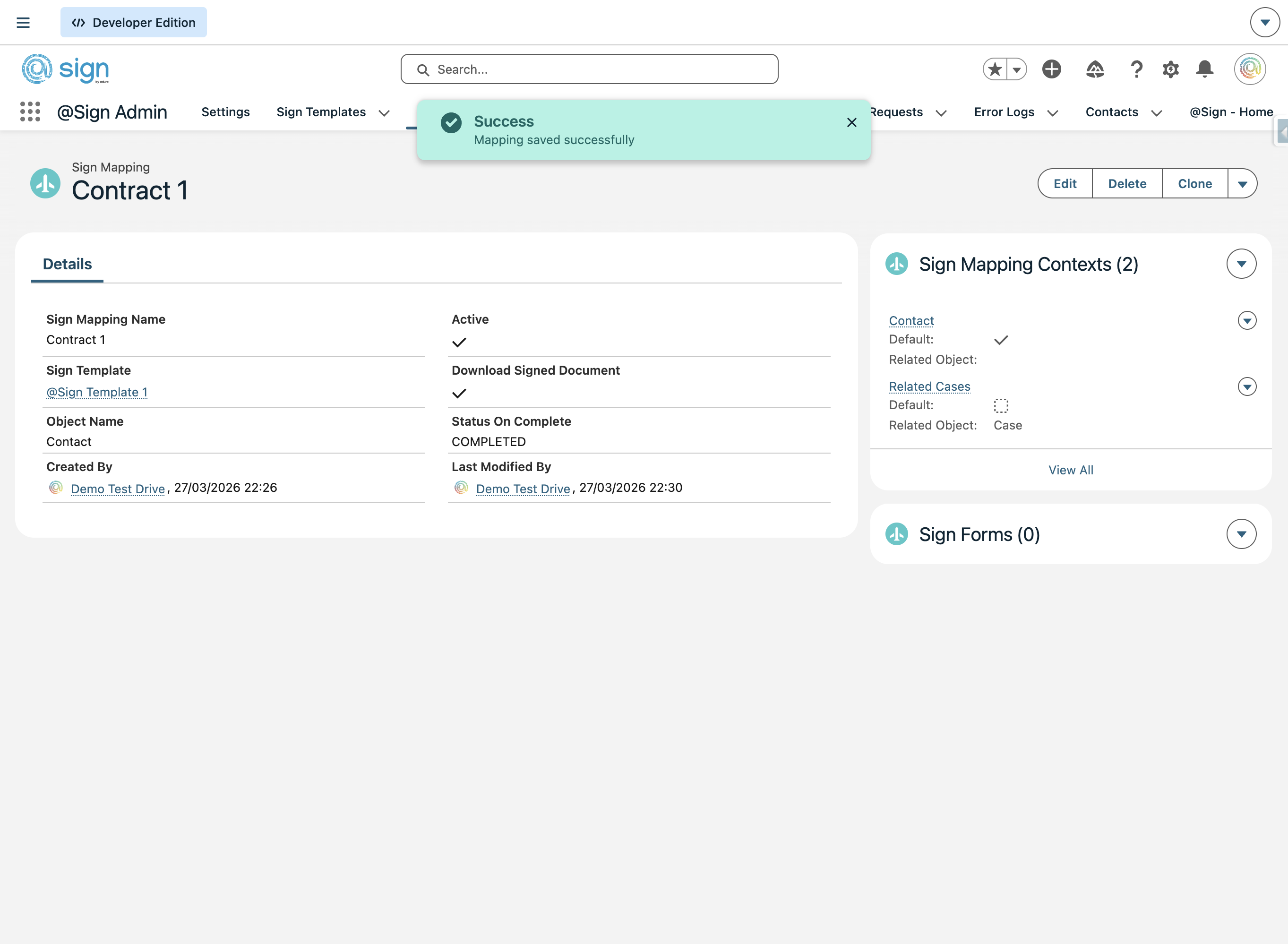Open the notifications bell
1288x944 pixels.
click(1204, 70)
